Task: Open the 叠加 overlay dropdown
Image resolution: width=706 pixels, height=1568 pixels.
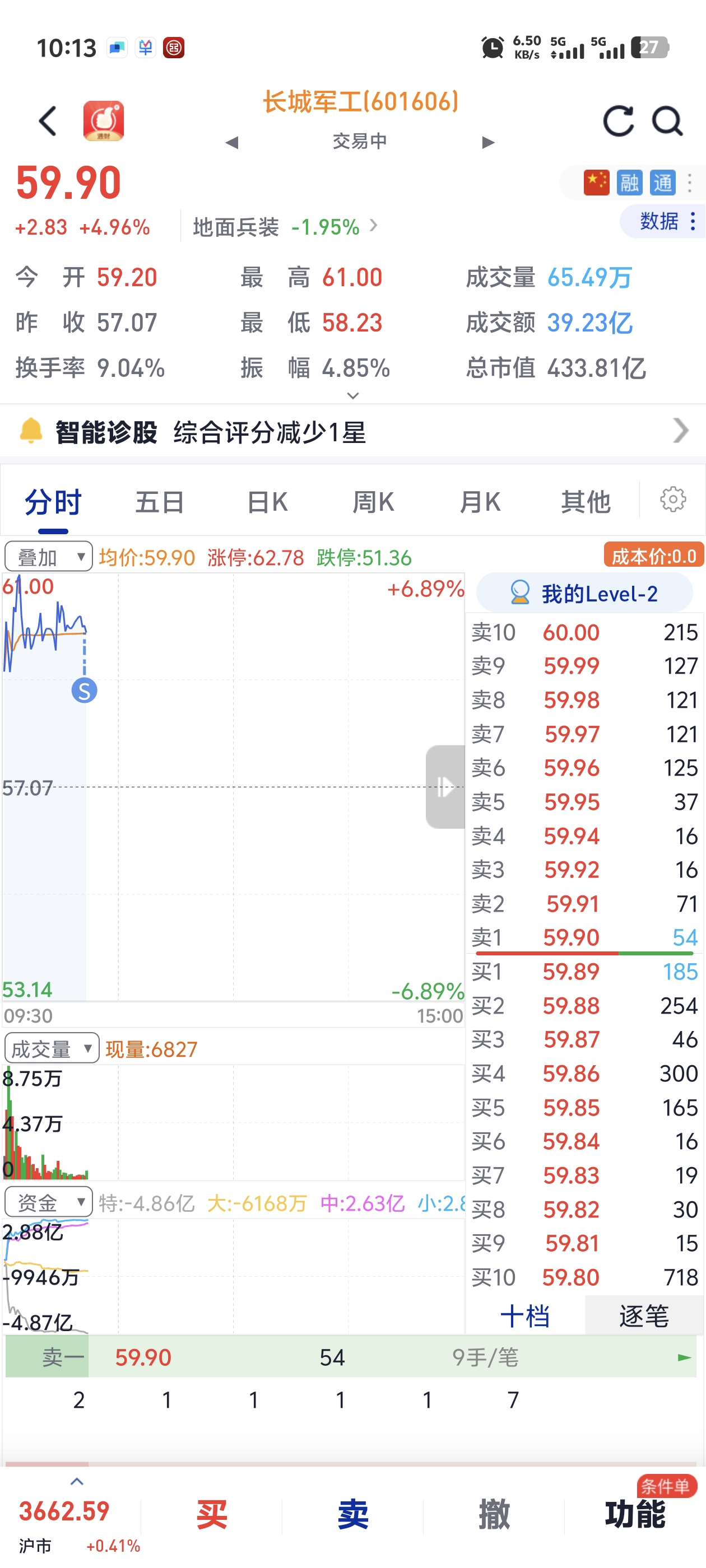Action: 49,556
